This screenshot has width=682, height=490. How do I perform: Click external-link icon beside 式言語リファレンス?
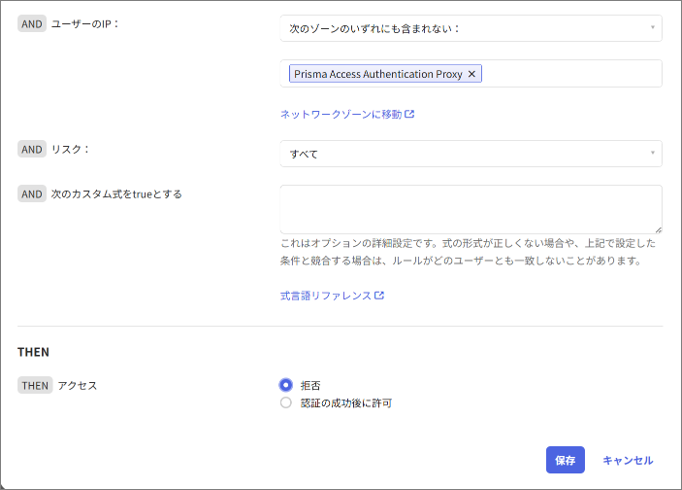pyautogui.click(x=380, y=296)
